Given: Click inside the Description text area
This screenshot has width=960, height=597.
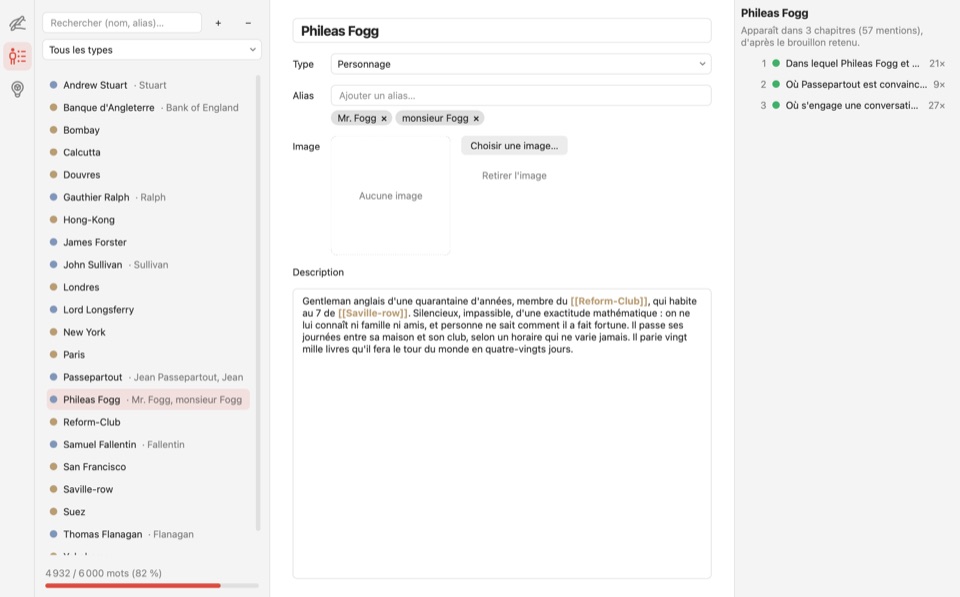Looking at the screenshot, I should pyautogui.click(x=501, y=434).
